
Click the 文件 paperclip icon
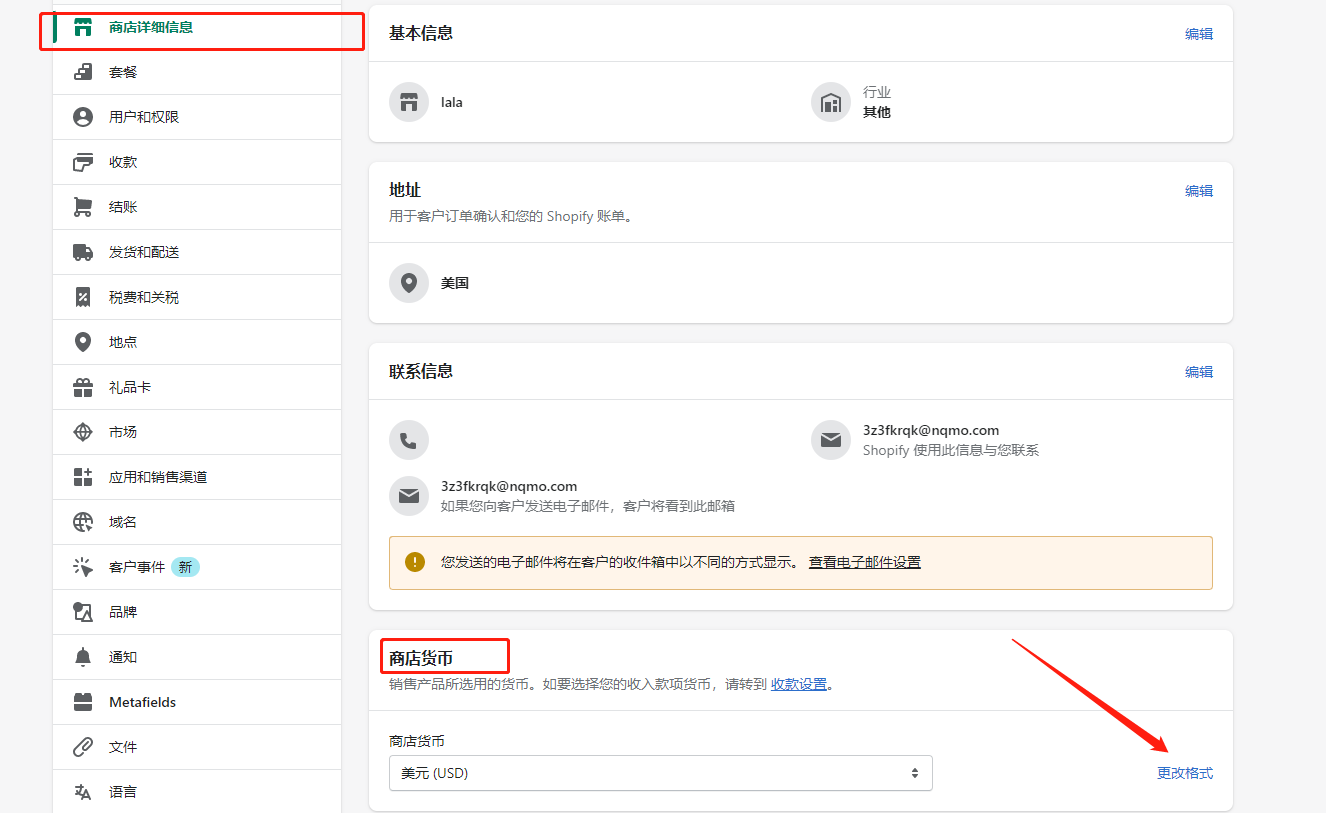[x=83, y=747]
